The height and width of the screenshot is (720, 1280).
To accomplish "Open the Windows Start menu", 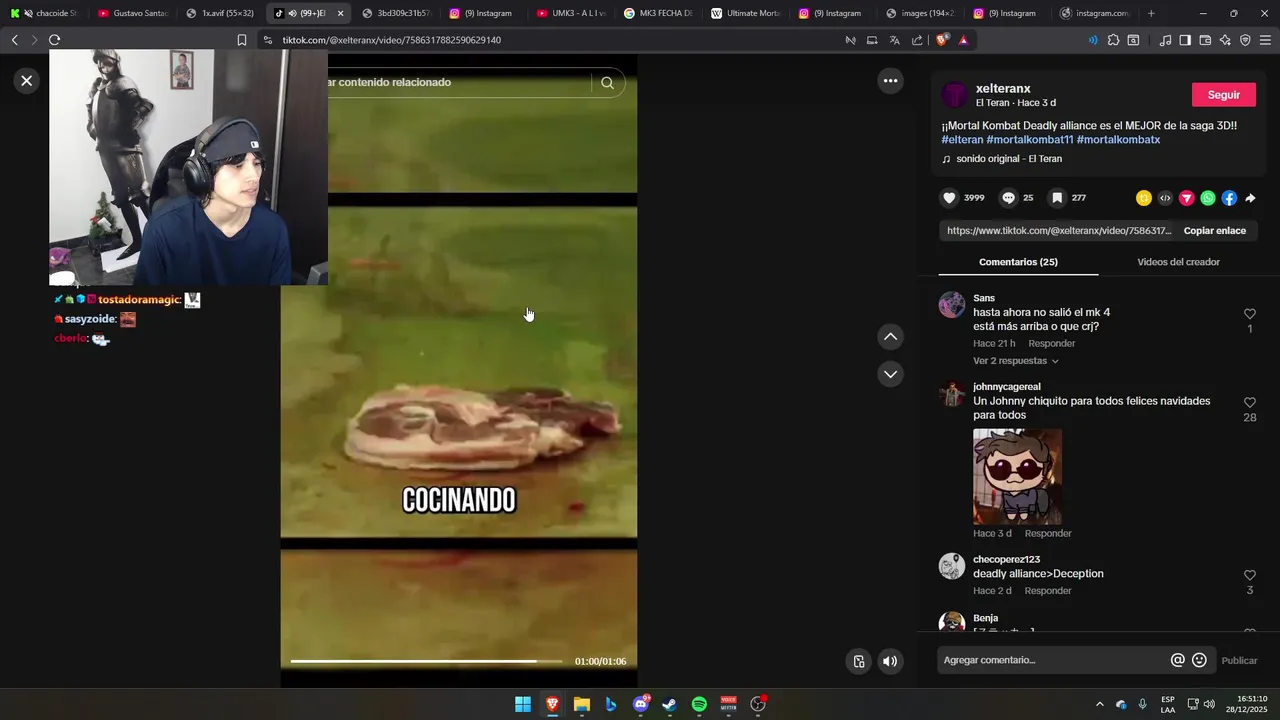I will (523, 705).
